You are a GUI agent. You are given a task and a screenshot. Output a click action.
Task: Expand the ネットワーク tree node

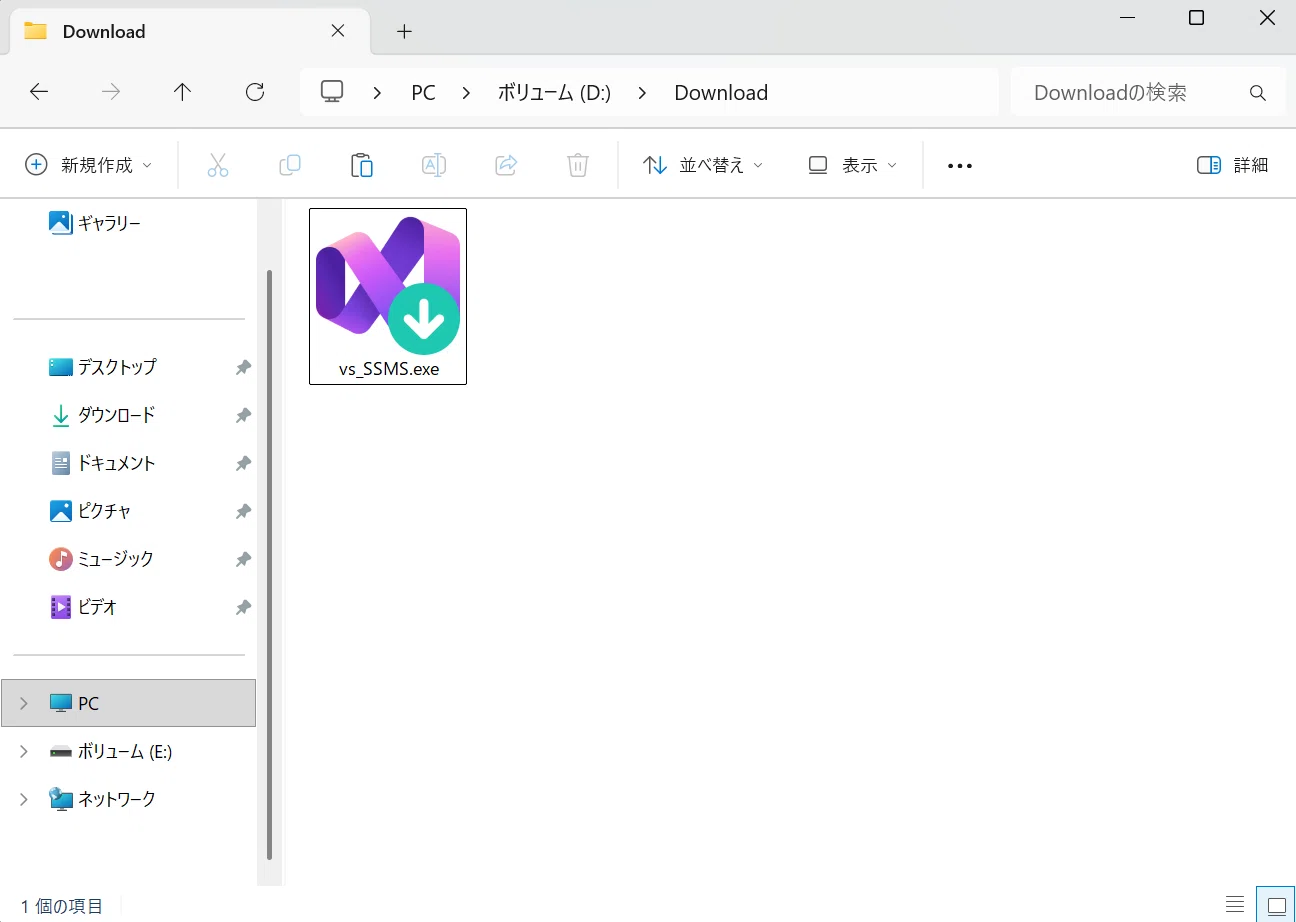24,799
